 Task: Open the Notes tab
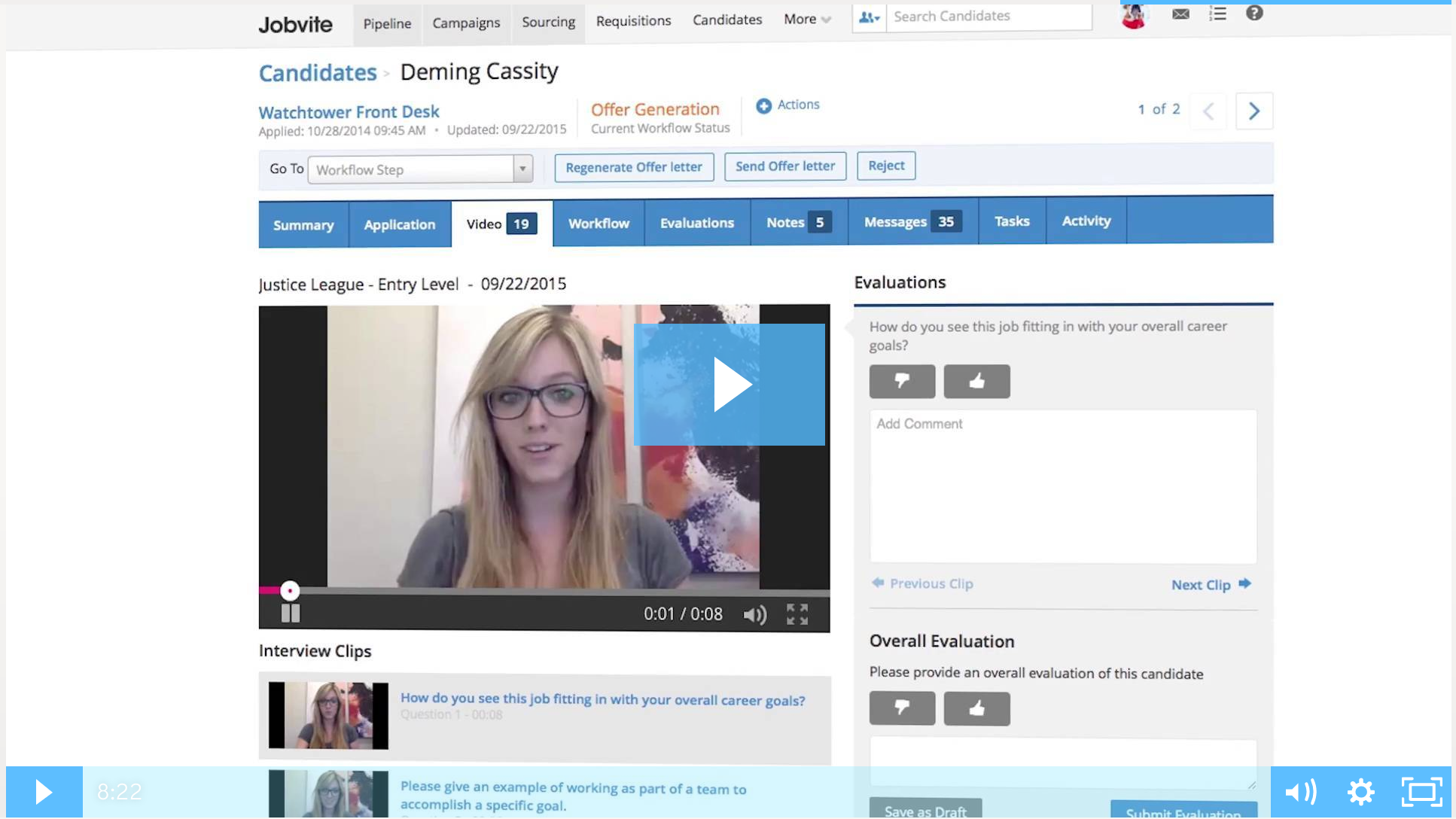799,222
